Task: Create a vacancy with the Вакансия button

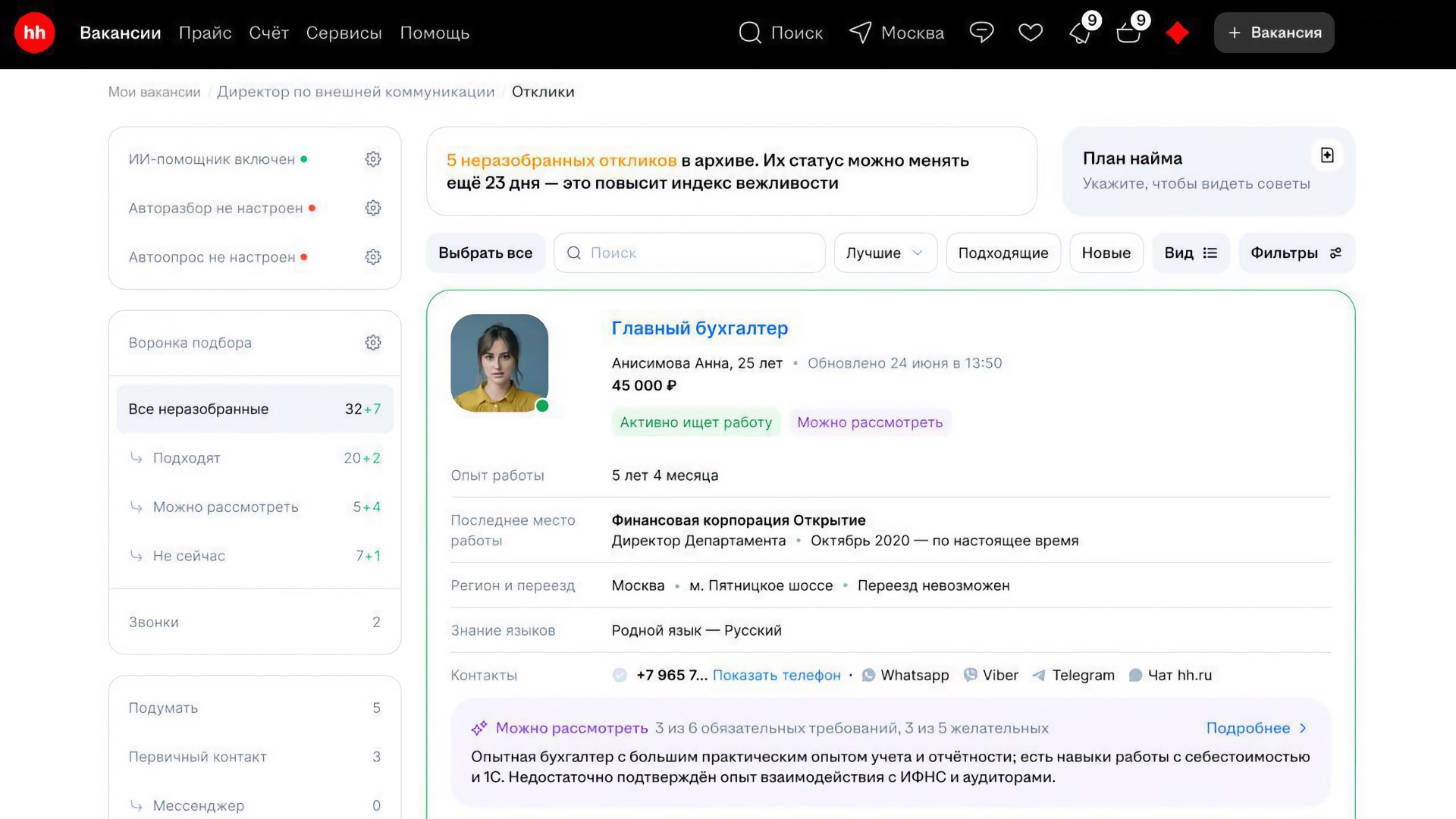Action: (1273, 33)
